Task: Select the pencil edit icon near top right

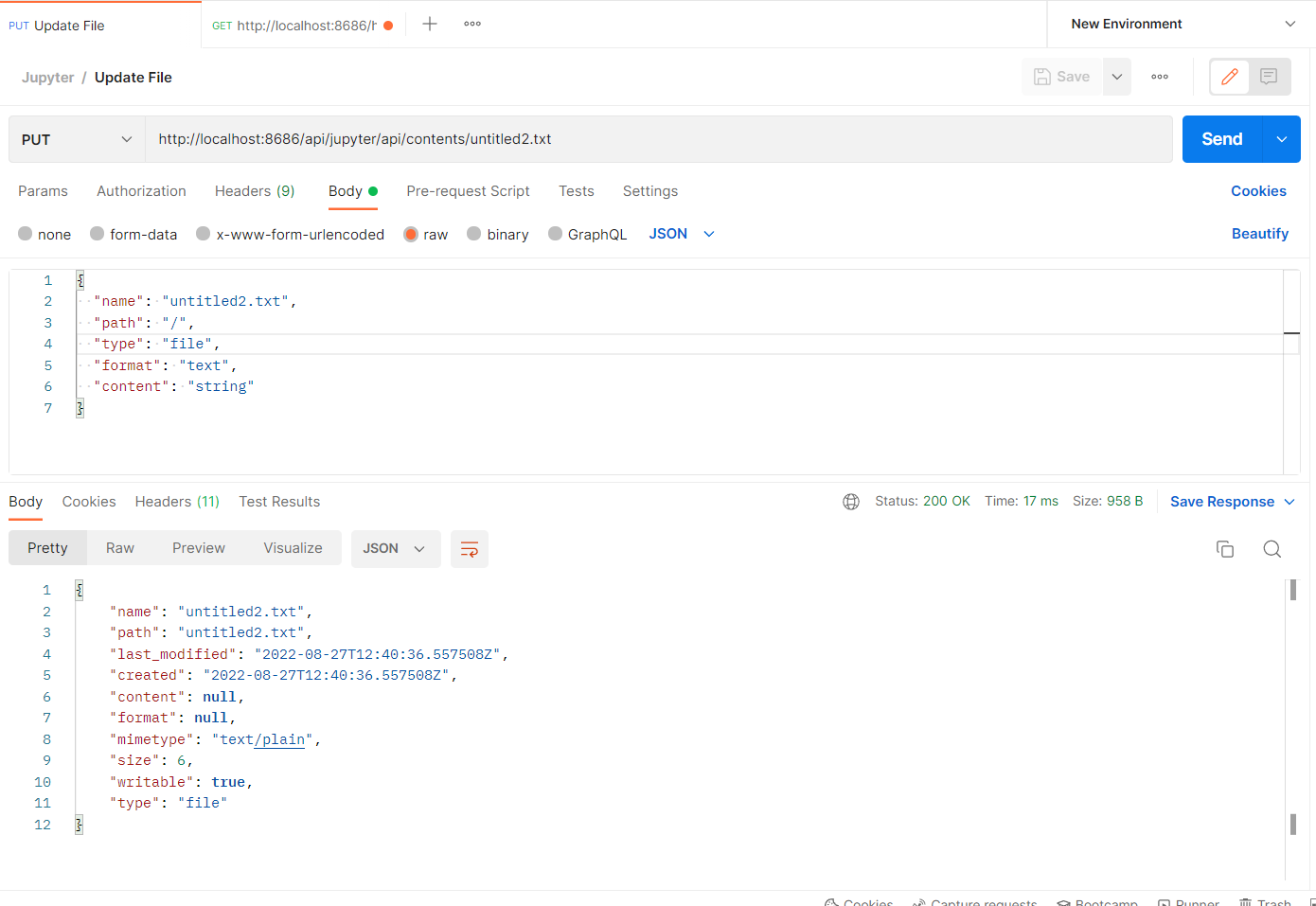Action: click(1229, 77)
